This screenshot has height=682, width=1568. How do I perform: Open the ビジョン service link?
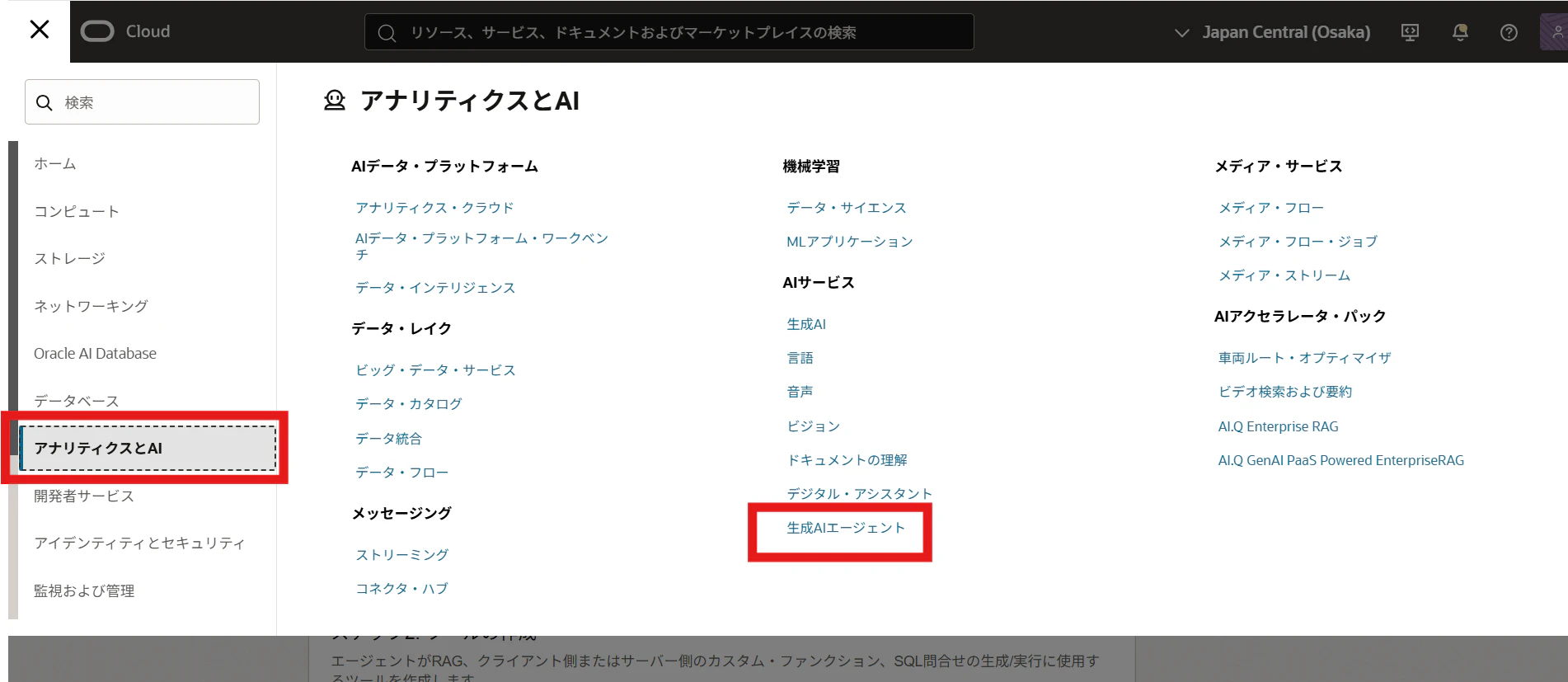(x=814, y=426)
